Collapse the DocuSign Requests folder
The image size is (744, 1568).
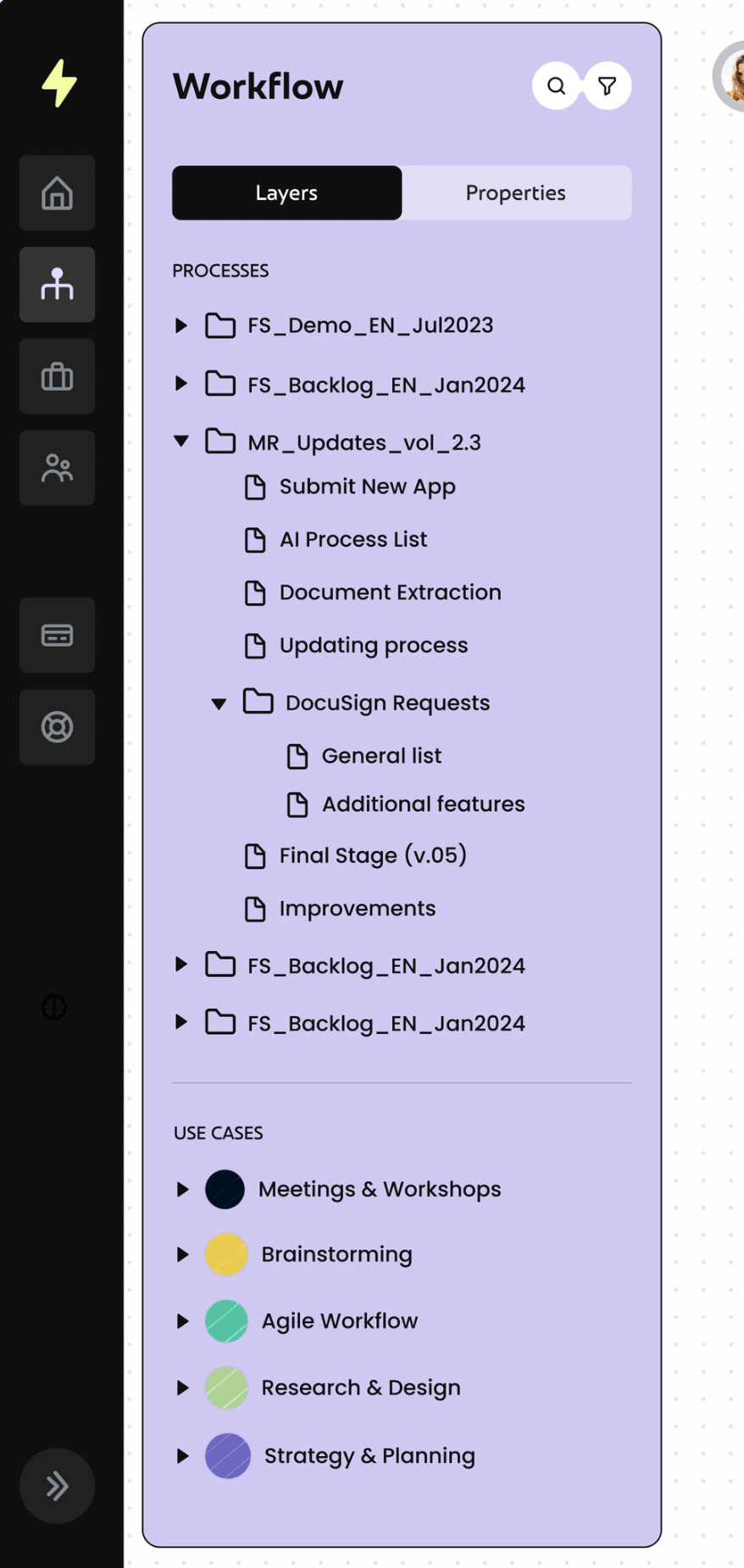coord(219,703)
